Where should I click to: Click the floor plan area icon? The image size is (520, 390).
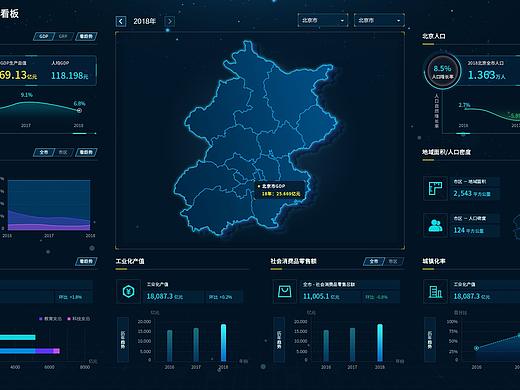tap(435, 188)
